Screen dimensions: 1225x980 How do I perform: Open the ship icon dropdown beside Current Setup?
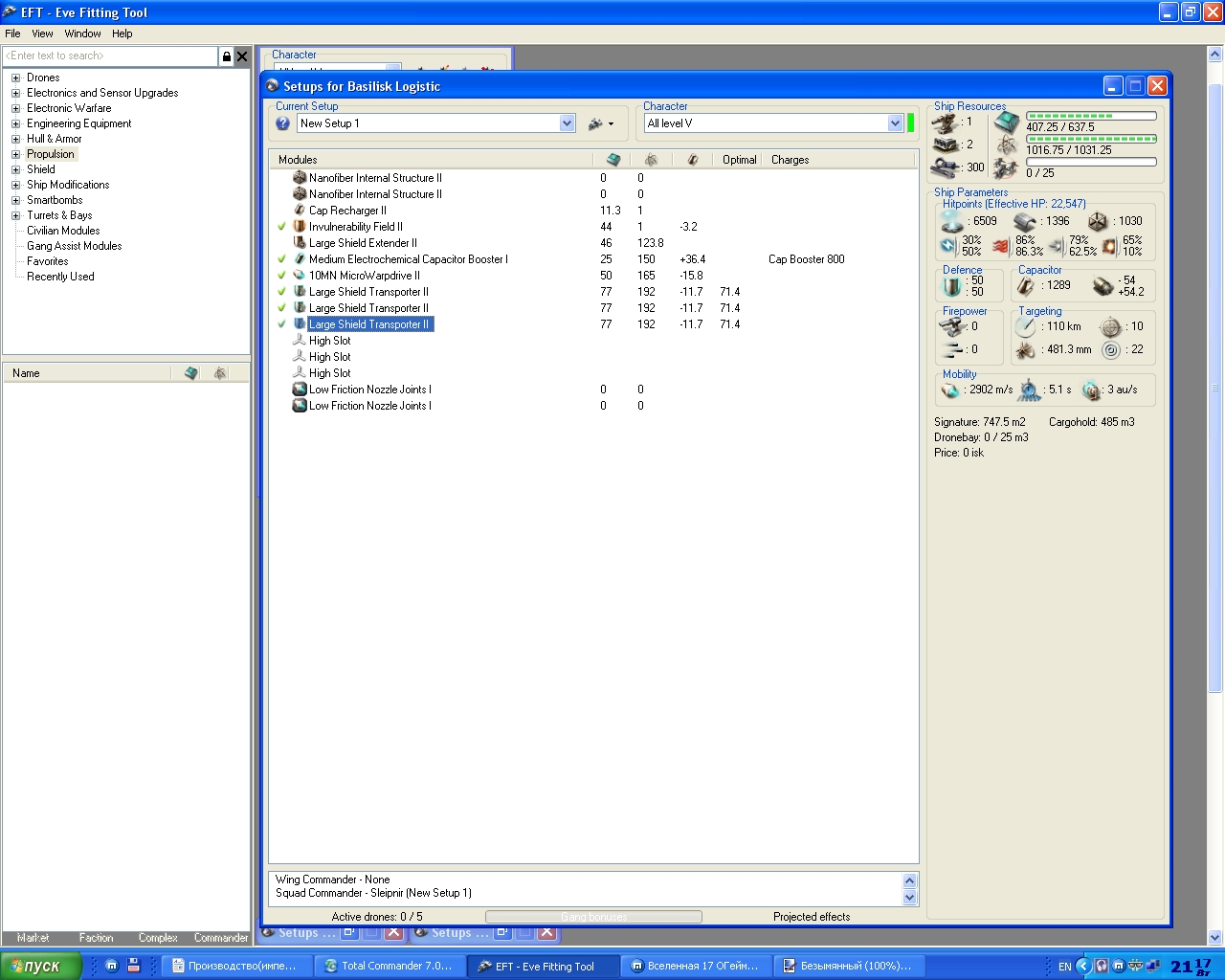point(601,123)
